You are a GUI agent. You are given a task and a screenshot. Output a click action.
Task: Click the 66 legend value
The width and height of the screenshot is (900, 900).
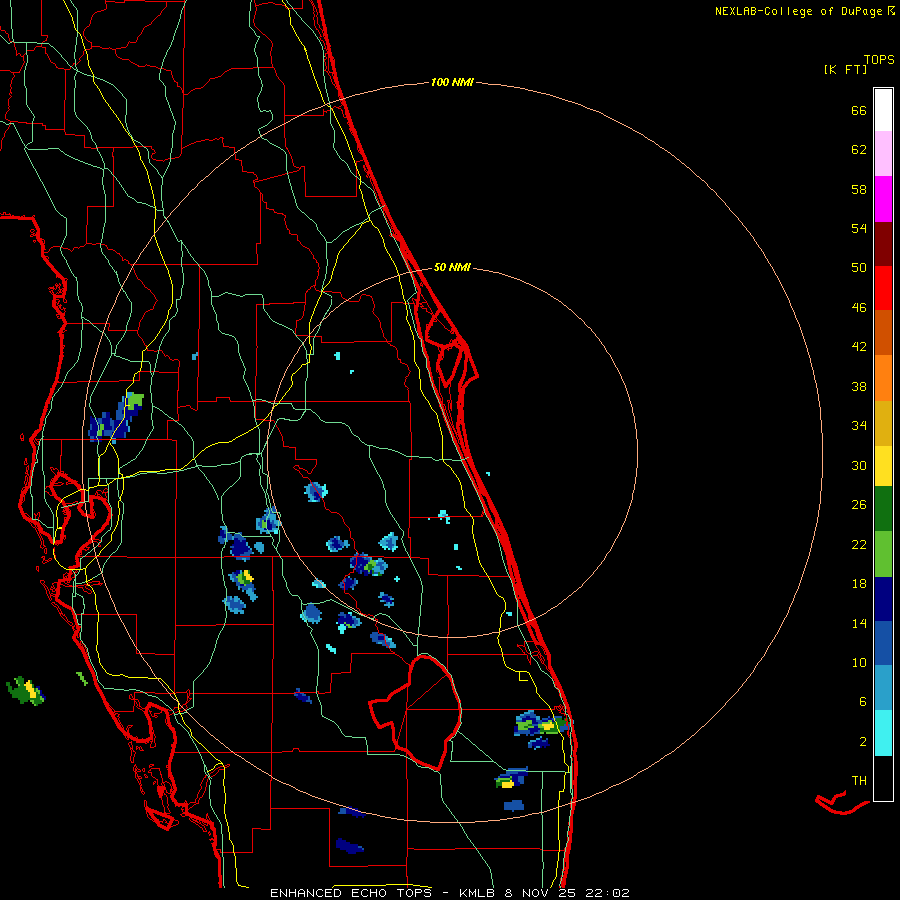(x=859, y=110)
